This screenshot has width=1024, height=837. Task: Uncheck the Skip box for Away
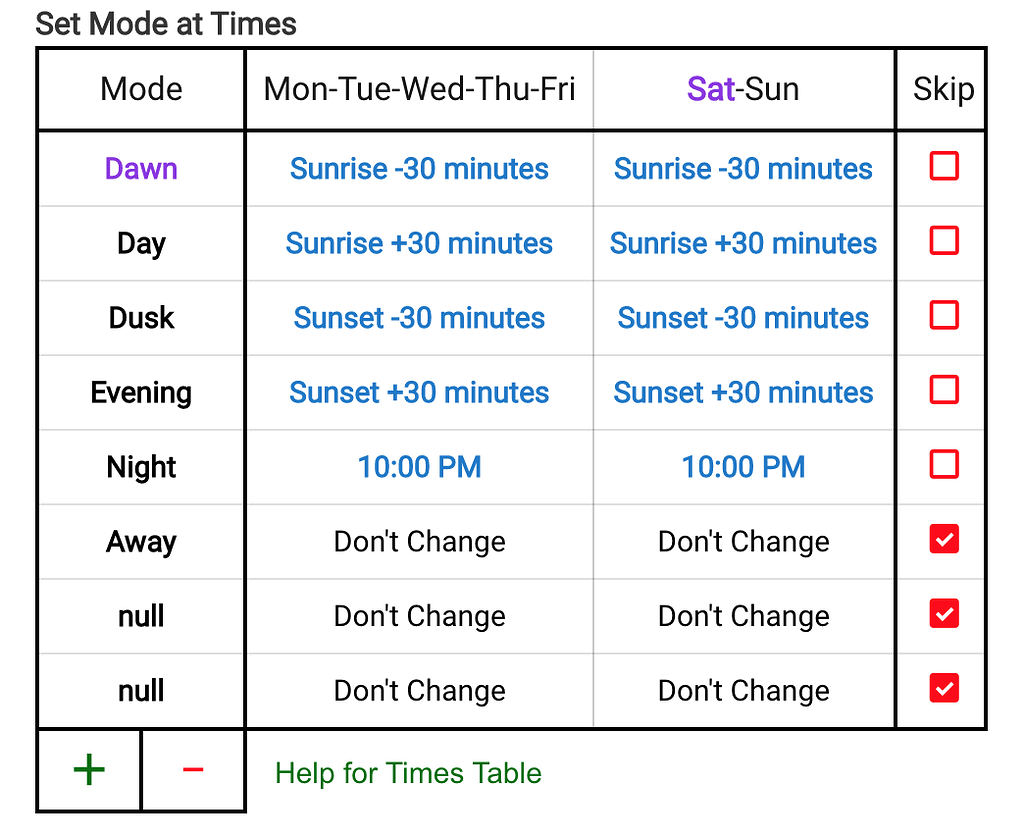944,539
